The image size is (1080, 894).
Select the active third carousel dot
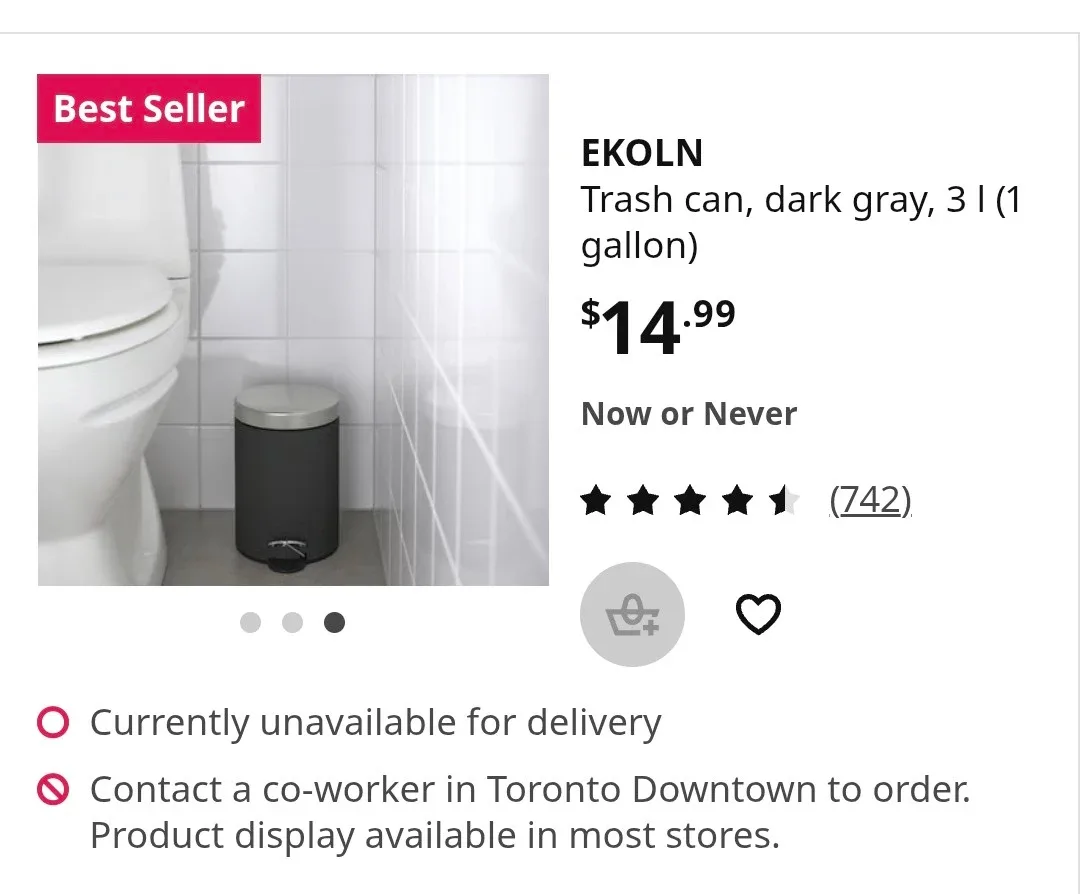coord(336,622)
